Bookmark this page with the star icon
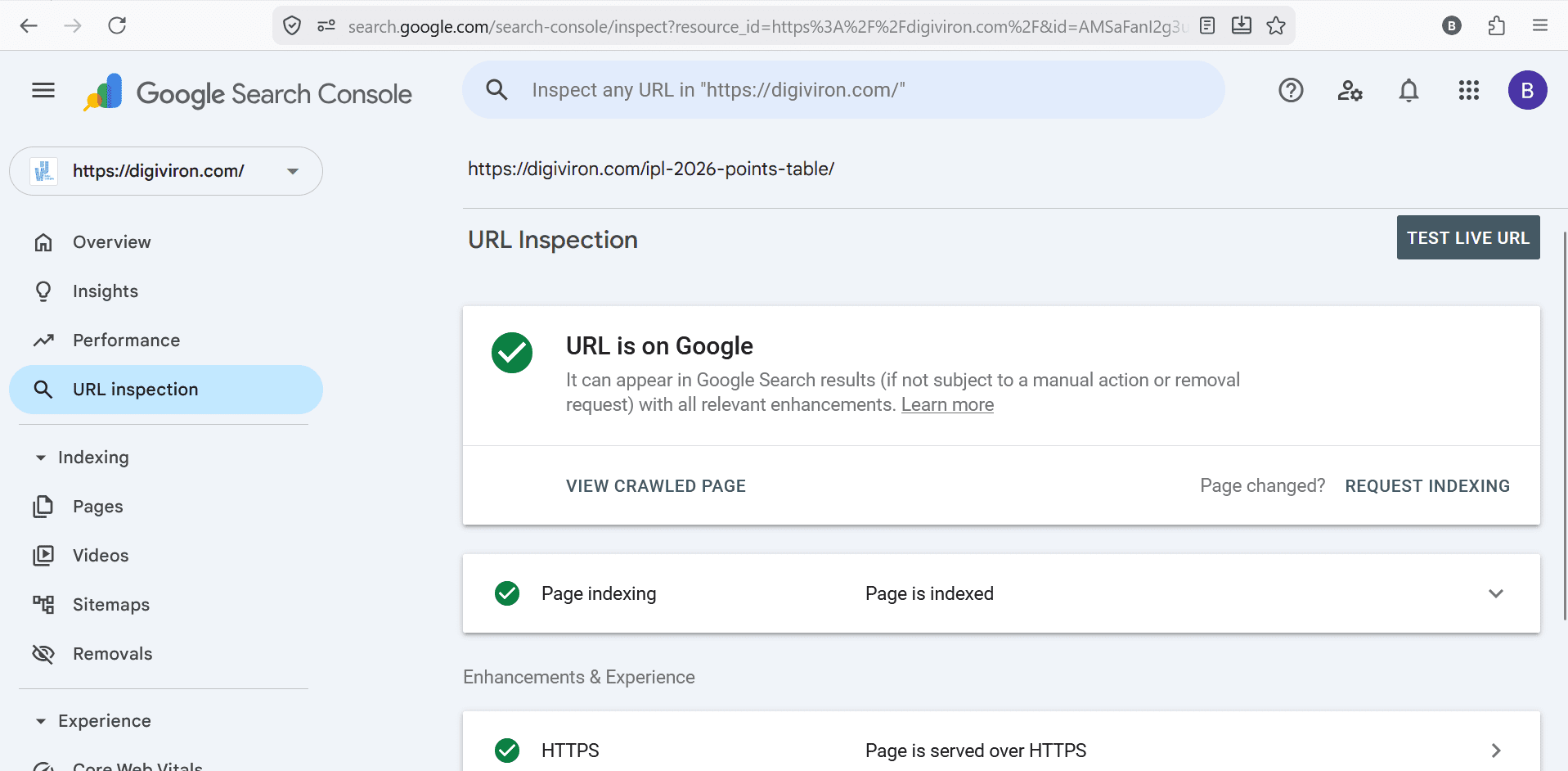1568x771 pixels. point(1276,26)
